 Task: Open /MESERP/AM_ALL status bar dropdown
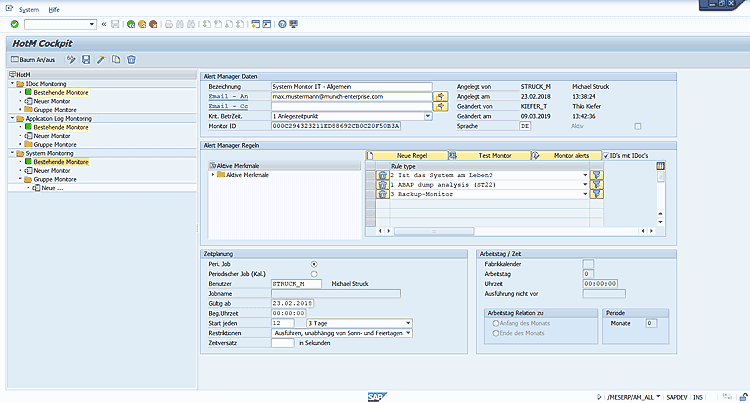pyautogui.click(x=658, y=397)
